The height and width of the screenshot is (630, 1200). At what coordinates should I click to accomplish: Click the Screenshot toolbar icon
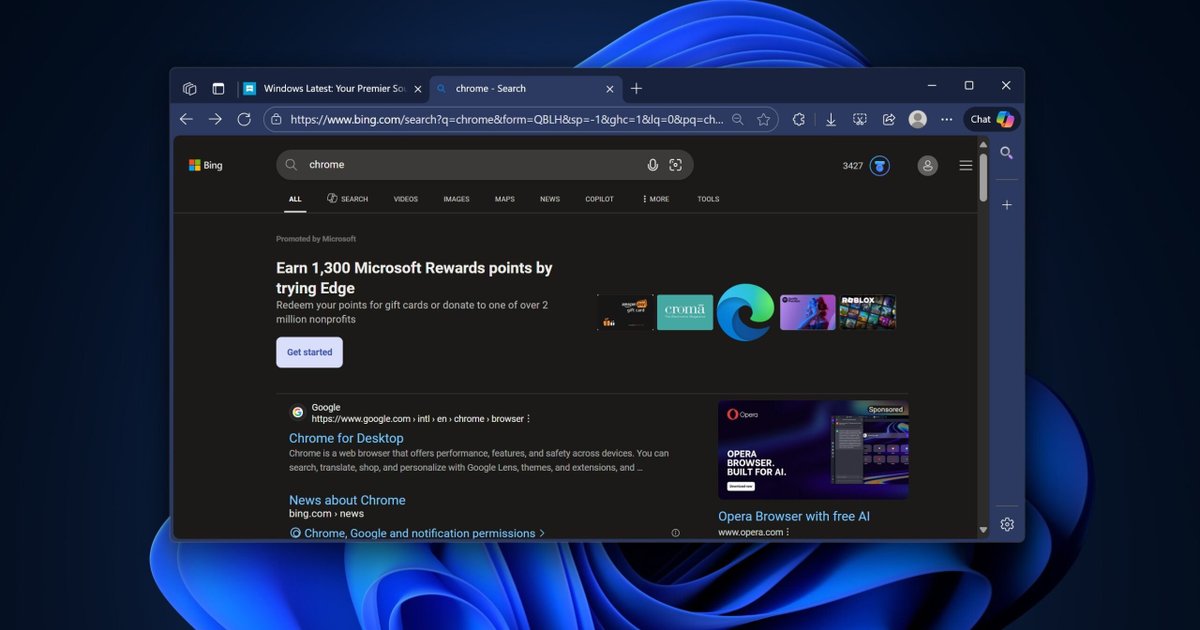(x=859, y=119)
